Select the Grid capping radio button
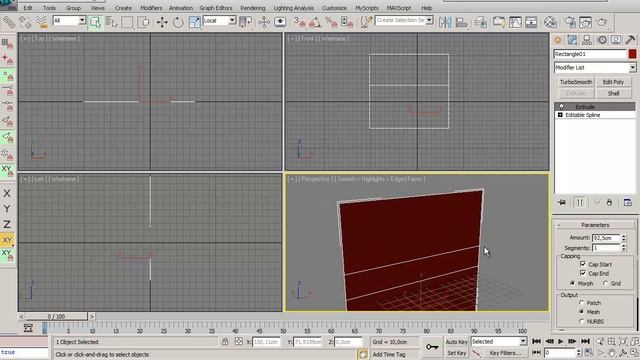Screen dimensions: 640x360 pos(605,283)
